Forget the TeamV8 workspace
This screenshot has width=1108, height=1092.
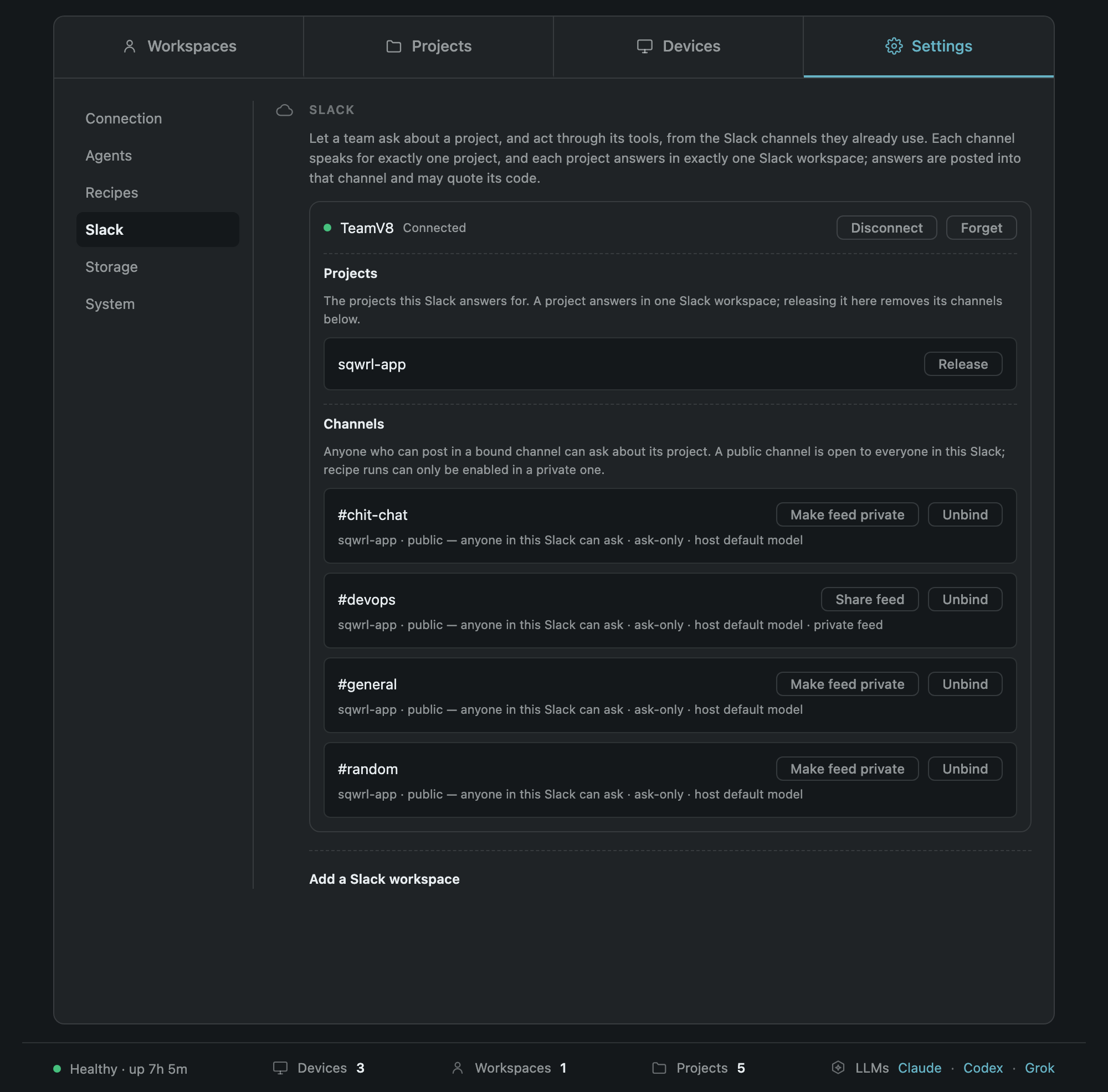tap(981, 228)
